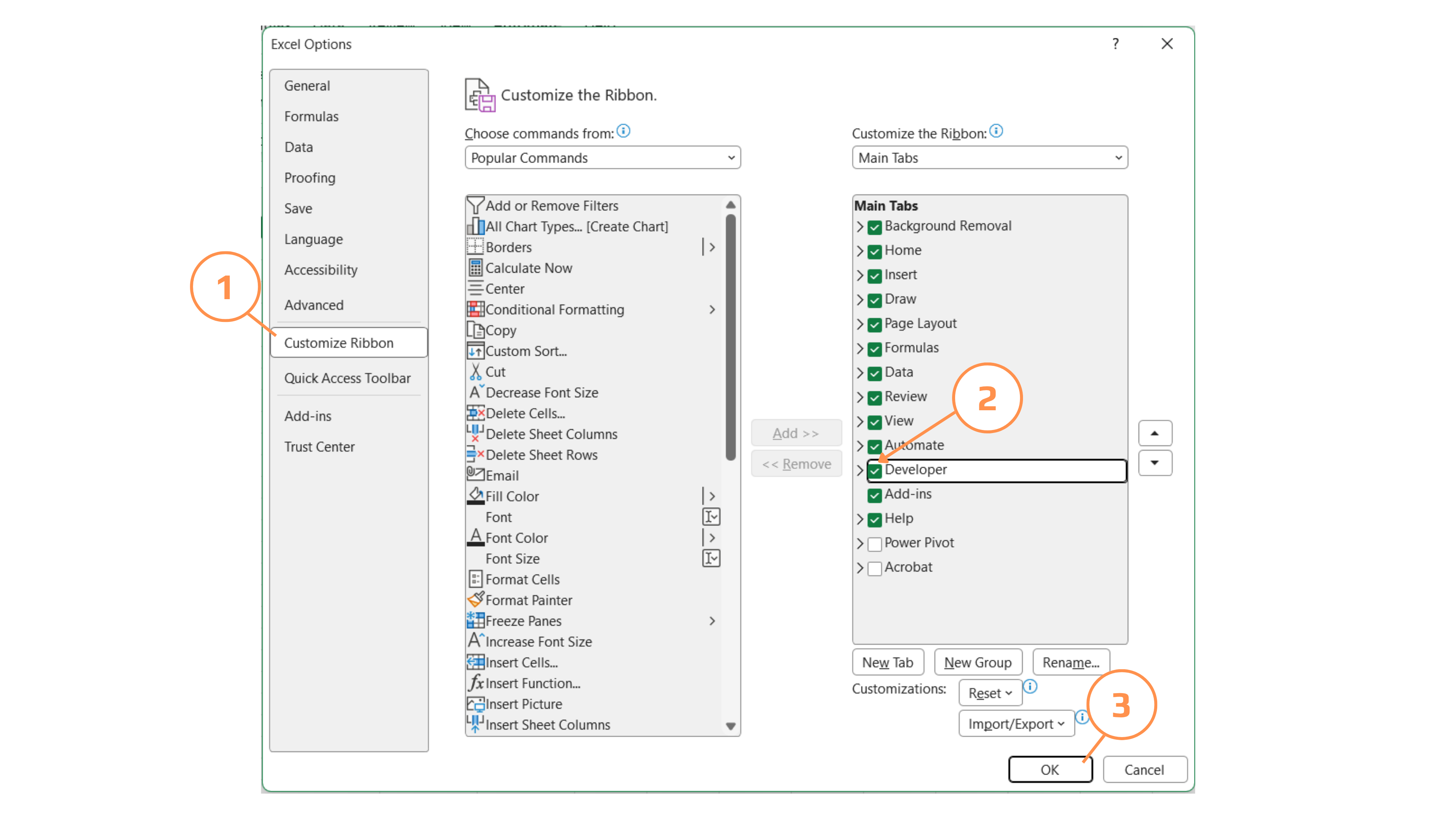This screenshot has height=819, width=1456.
Task: Enable the Power Pivot tab checkbox
Action: 874,544
